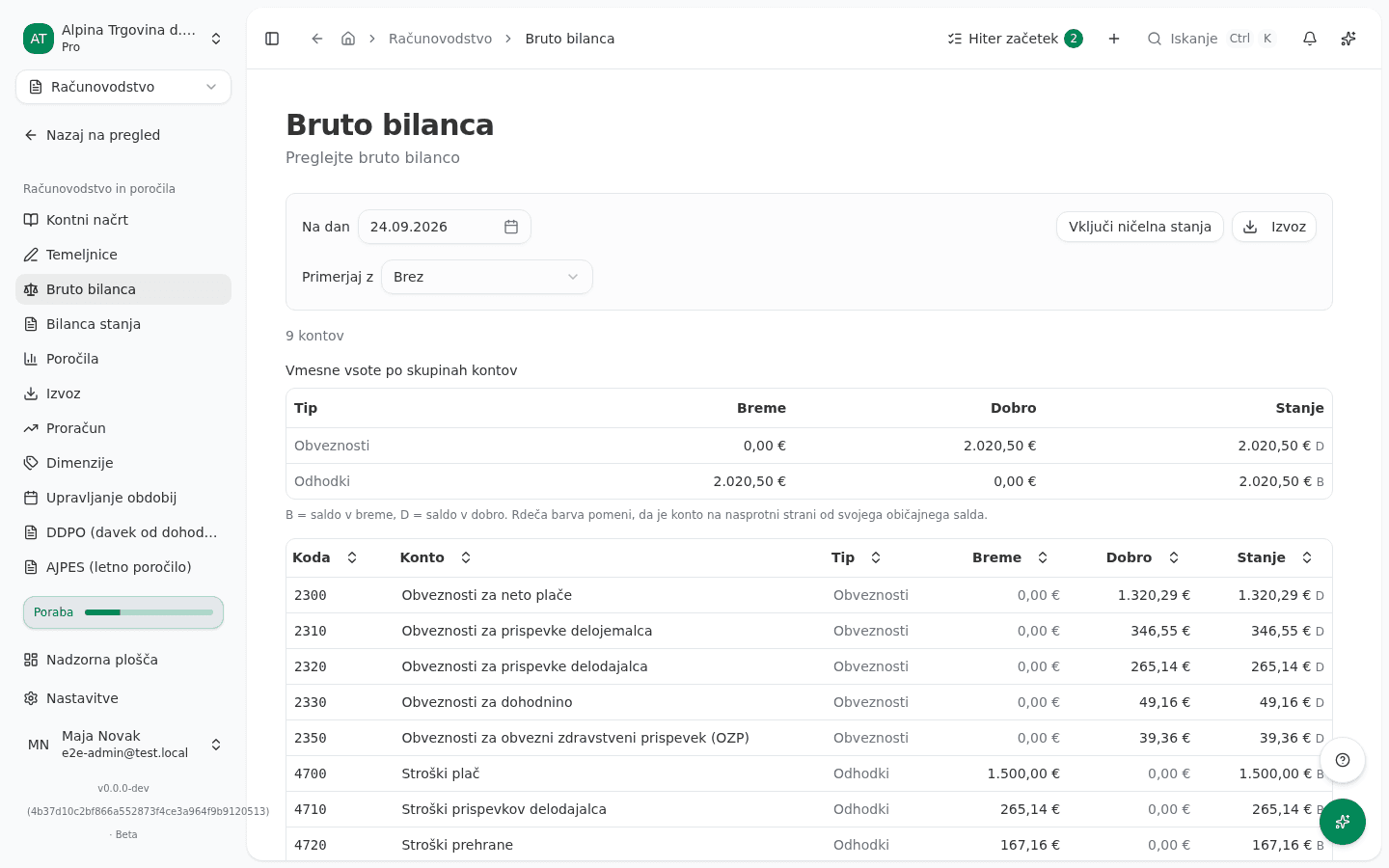Sort table by Koda column

[x=325, y=557]
